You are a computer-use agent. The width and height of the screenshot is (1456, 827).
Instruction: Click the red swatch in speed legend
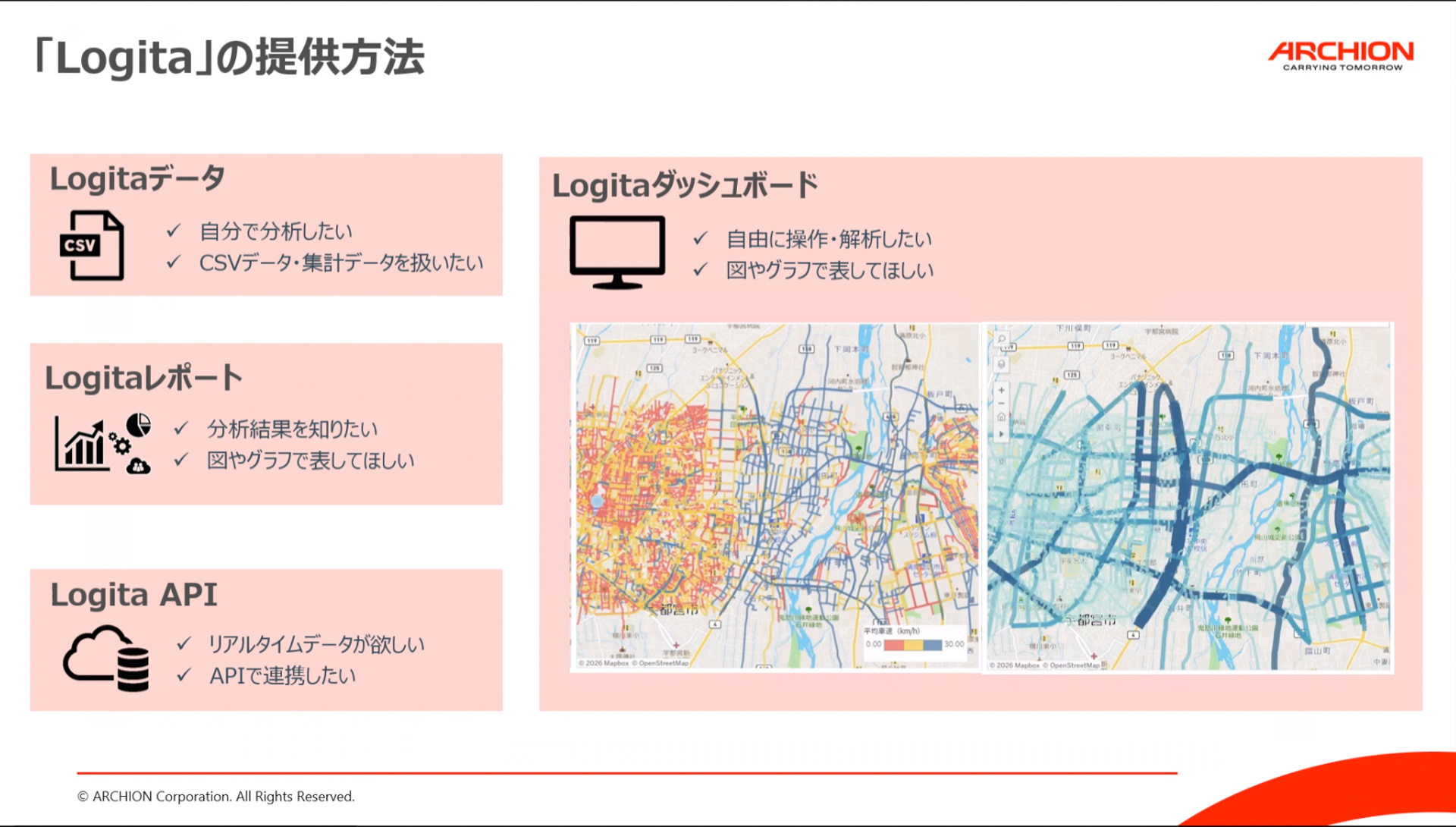point(893,645)
